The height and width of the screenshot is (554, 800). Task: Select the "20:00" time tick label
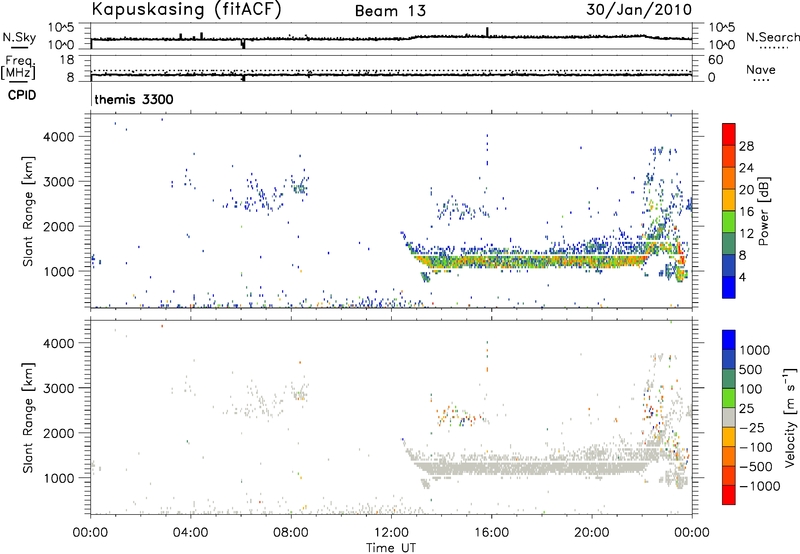591,533
